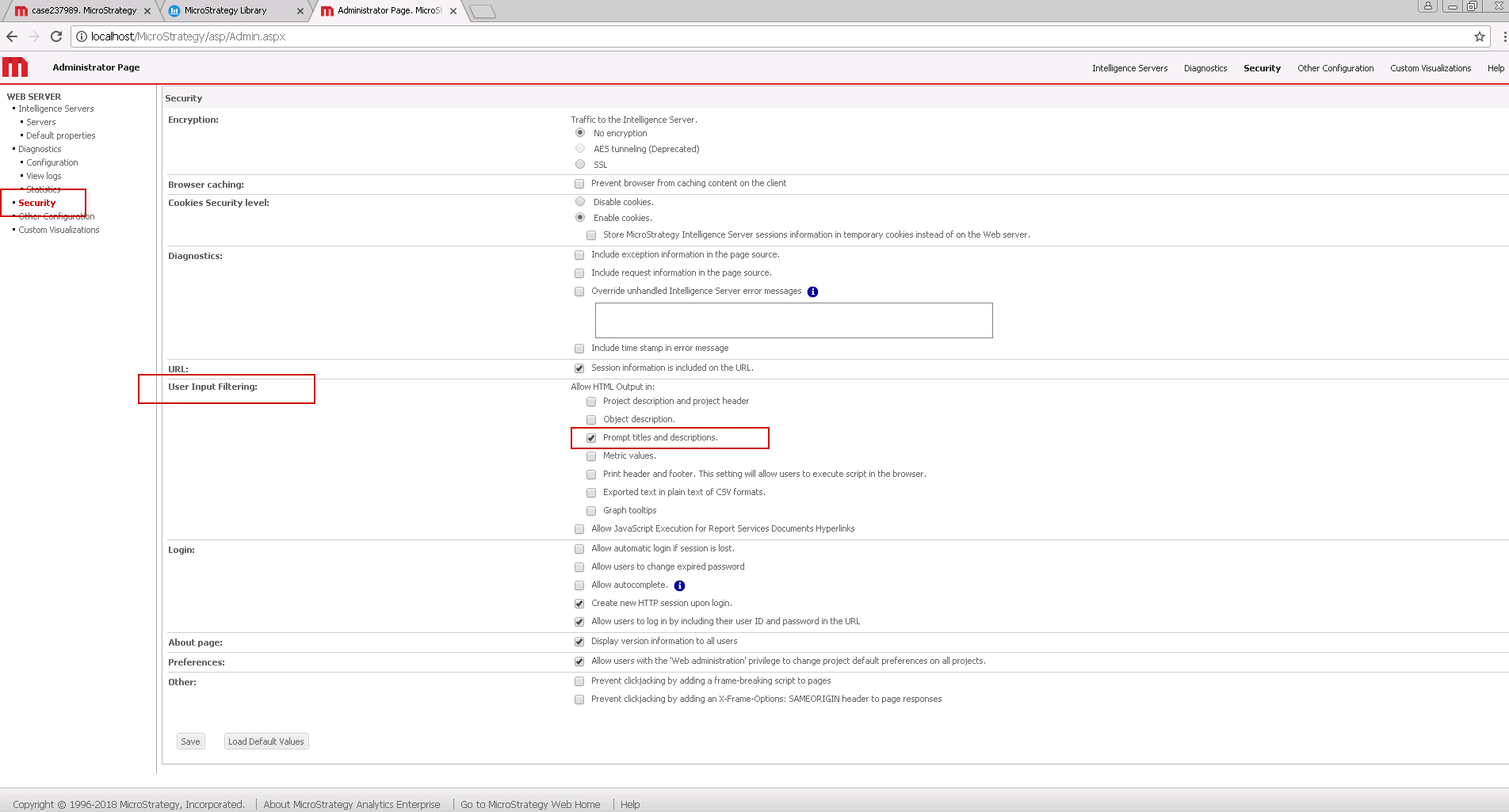
Task: Click the browser address bar URL
Action: click(188, 36)
